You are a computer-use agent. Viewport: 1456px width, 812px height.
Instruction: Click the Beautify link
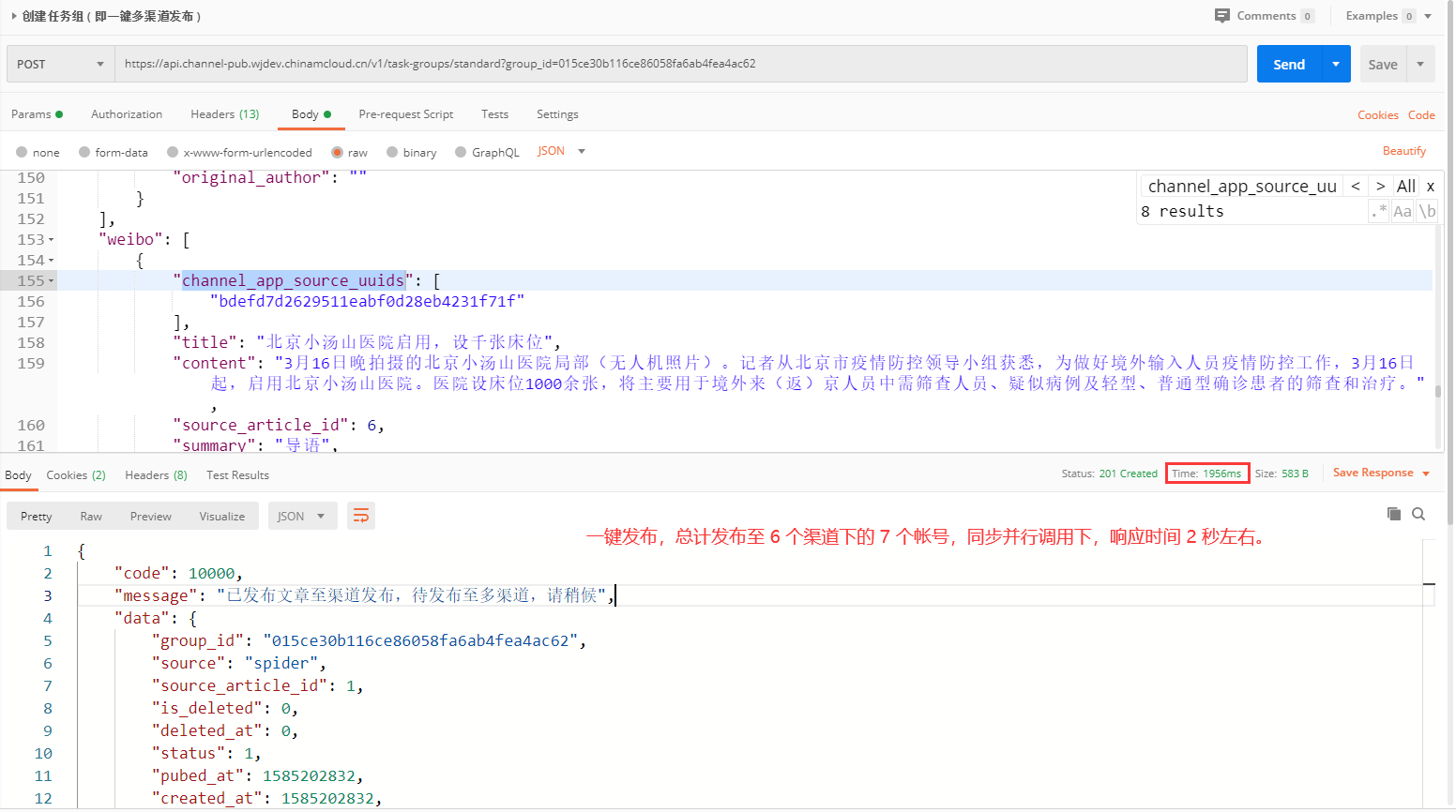pyautogui.click(x=1403, y=151)
